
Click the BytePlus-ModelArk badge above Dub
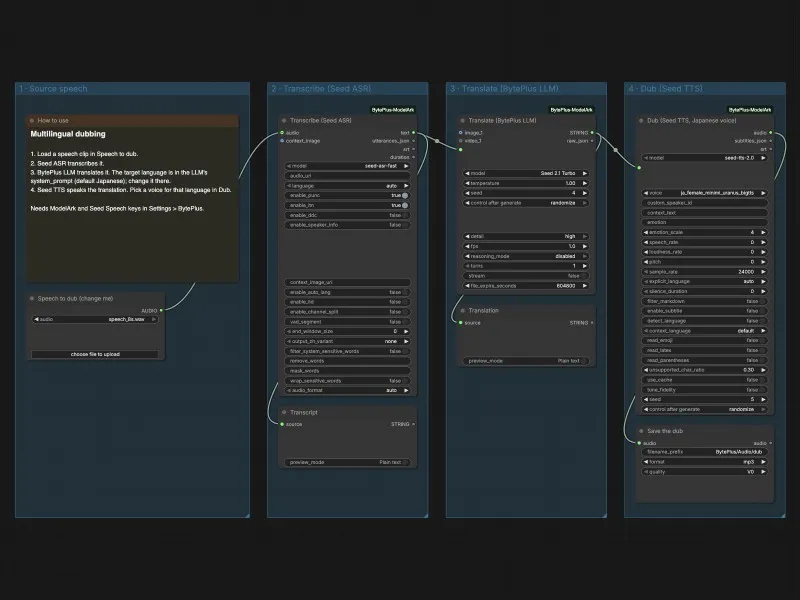coord(750,110)
